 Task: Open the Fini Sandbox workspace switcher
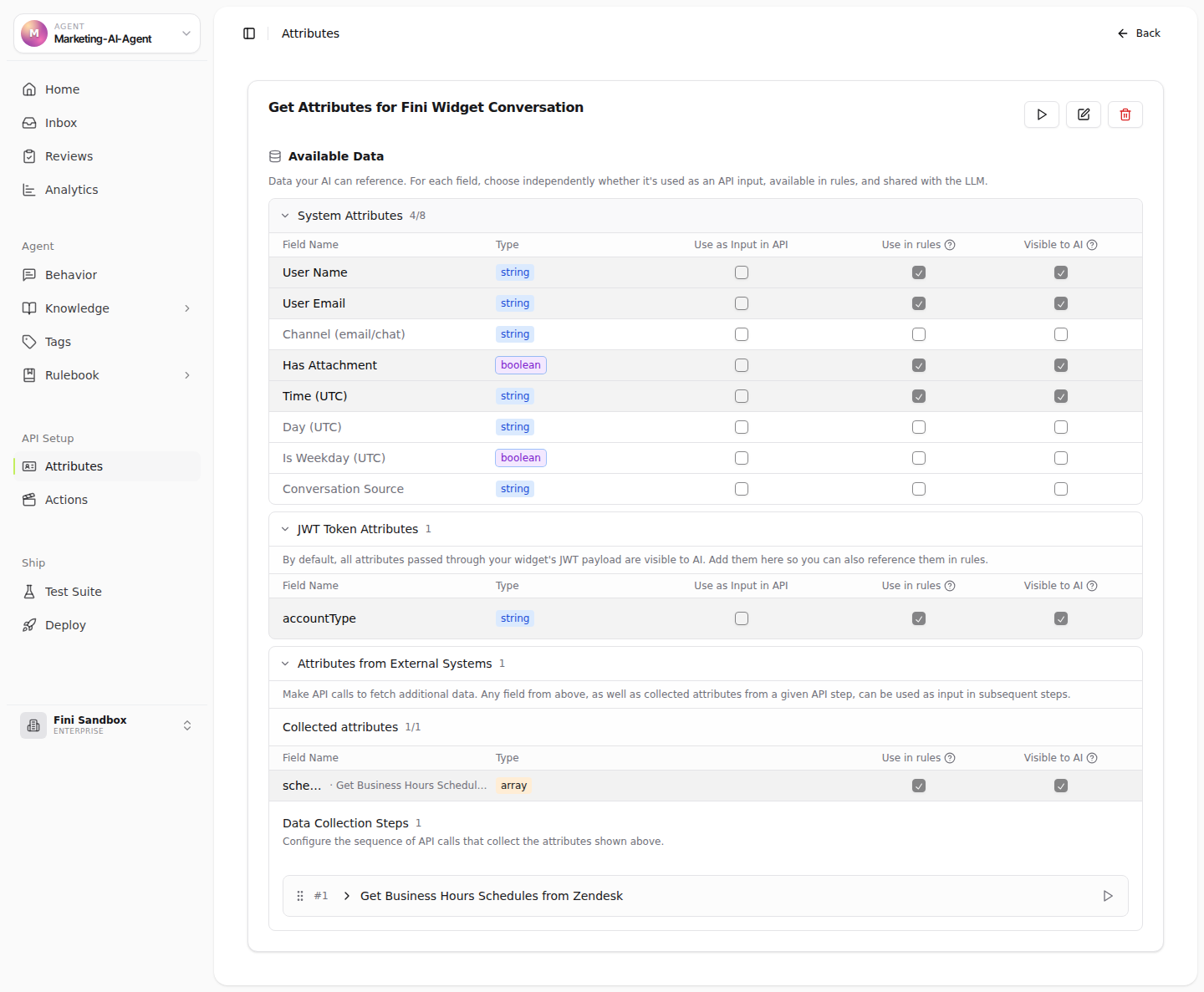coord(107,725)
